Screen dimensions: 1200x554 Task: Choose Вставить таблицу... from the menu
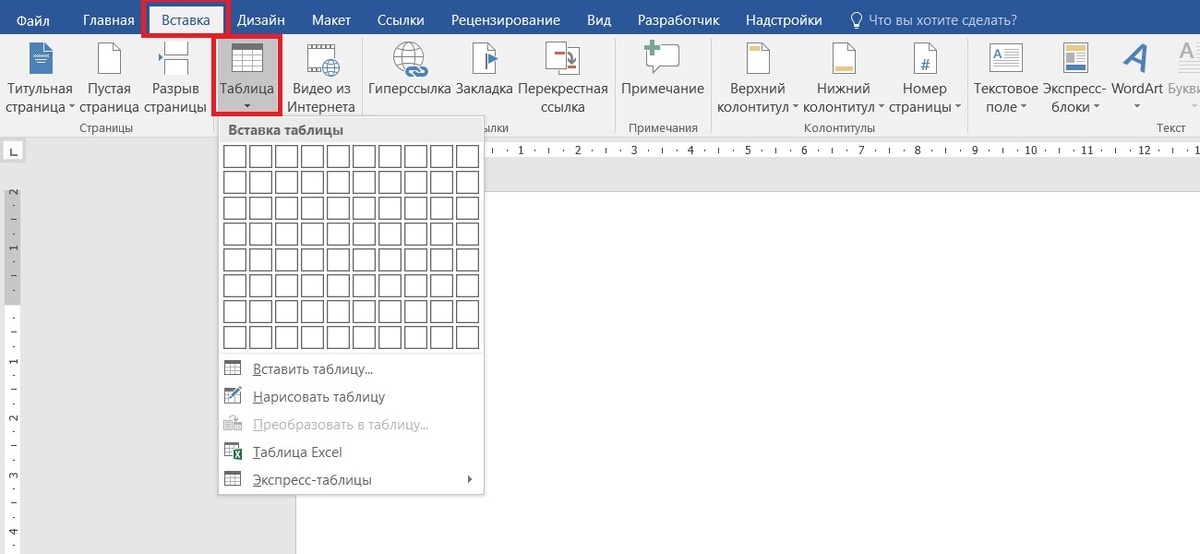pos(351,369)
